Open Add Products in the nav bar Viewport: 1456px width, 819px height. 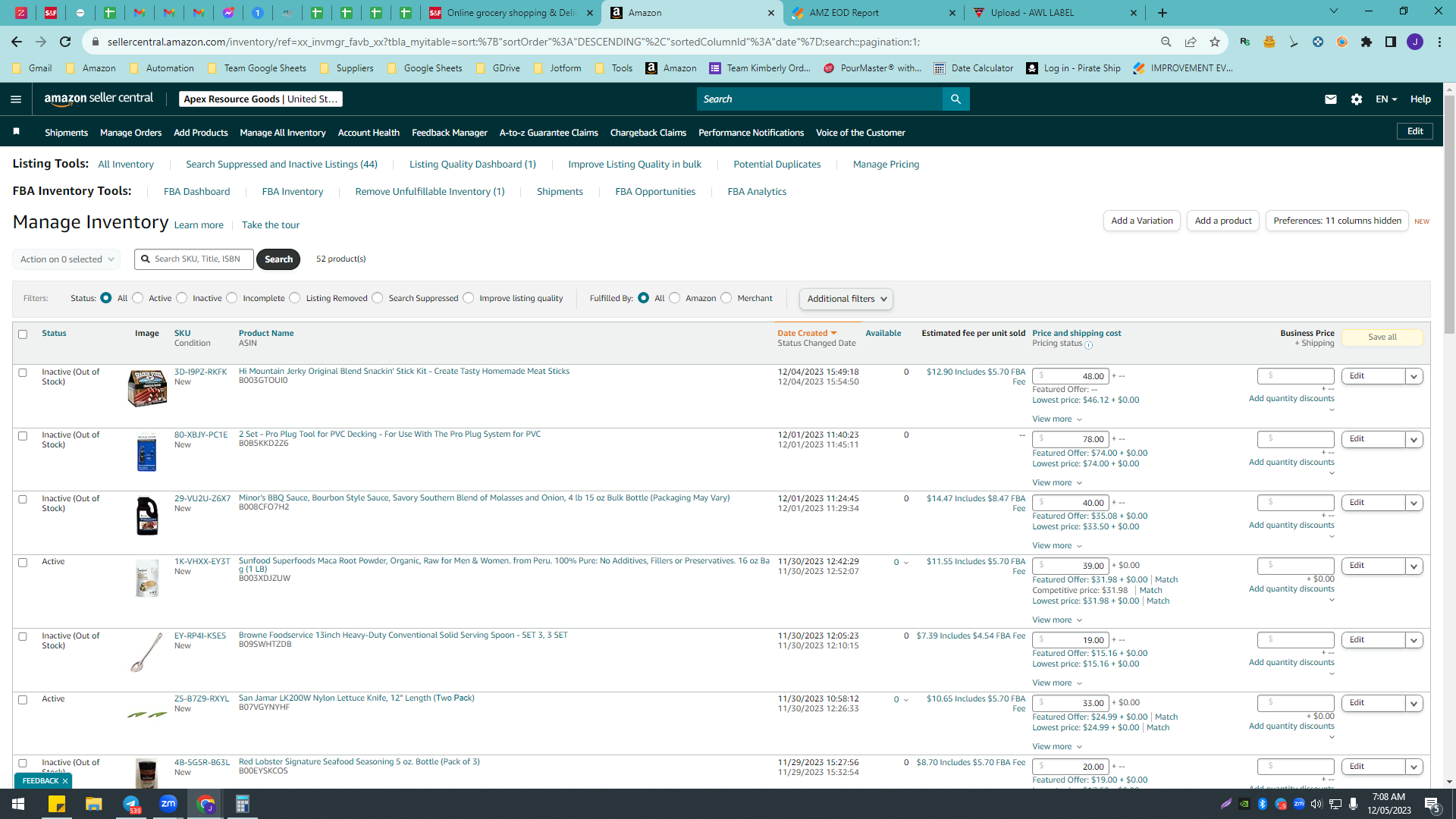(x=200, y=133)
